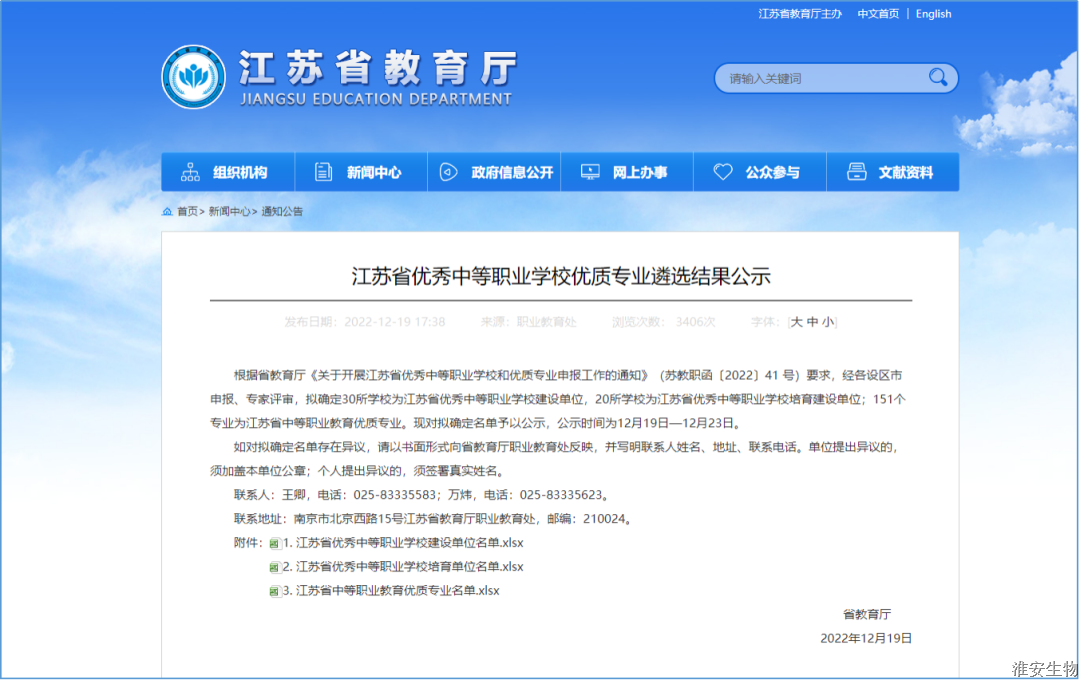Click the 组织机构 org-chart icon

188,171
